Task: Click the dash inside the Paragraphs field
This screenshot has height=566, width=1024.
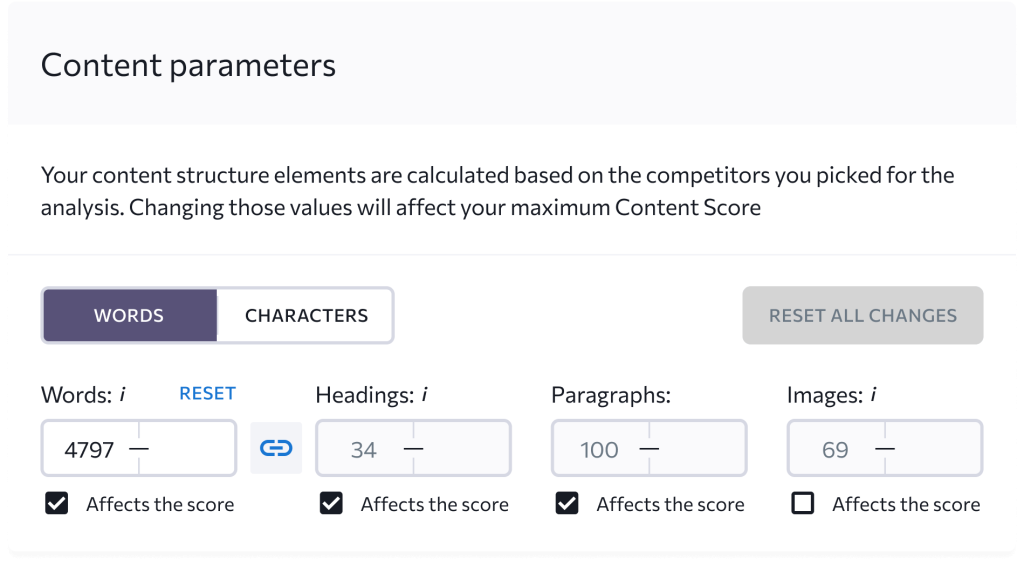Action: (x=649, y=448)
